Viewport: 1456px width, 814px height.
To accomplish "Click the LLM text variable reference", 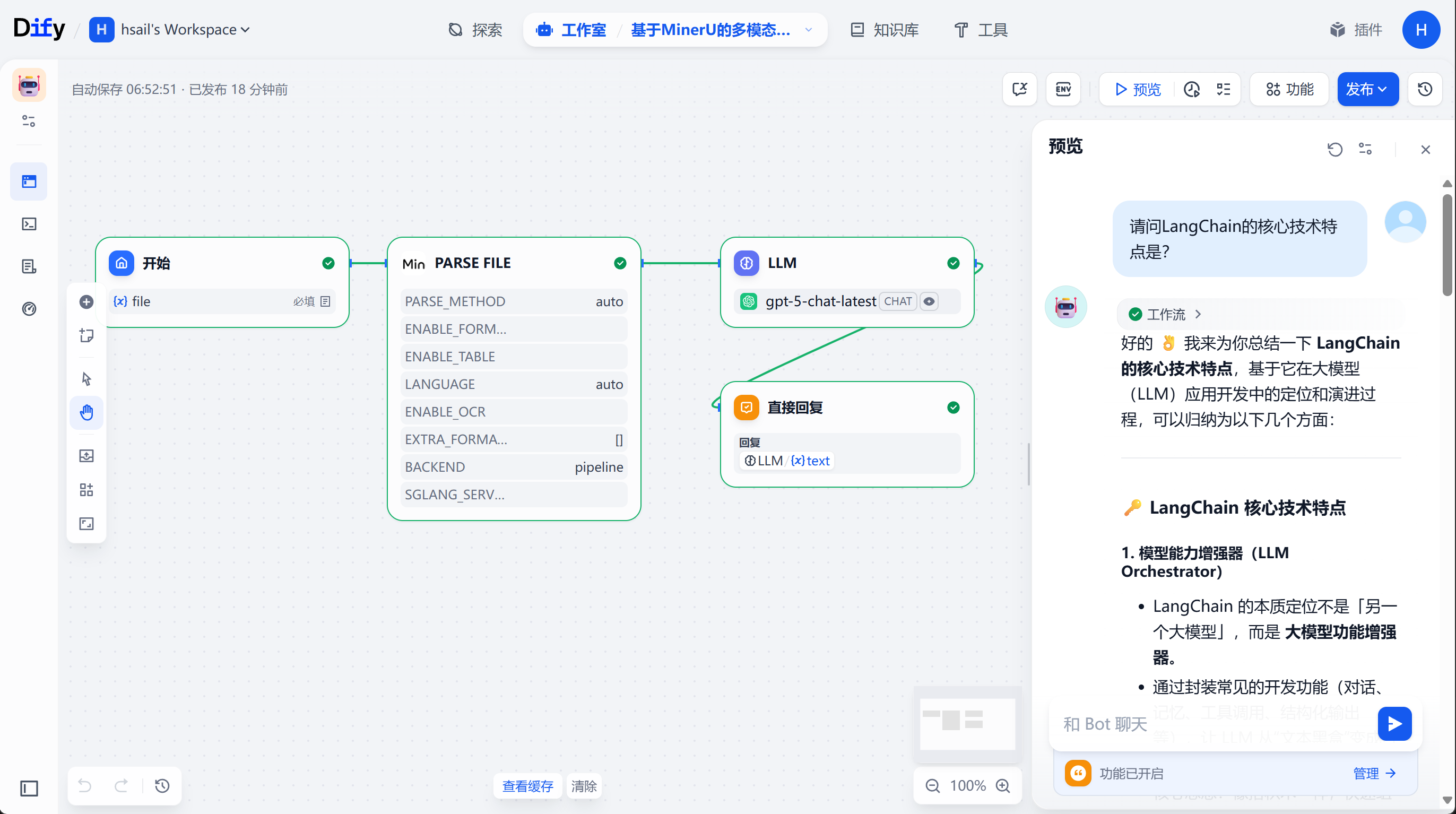I will click(x=787, y=461).
